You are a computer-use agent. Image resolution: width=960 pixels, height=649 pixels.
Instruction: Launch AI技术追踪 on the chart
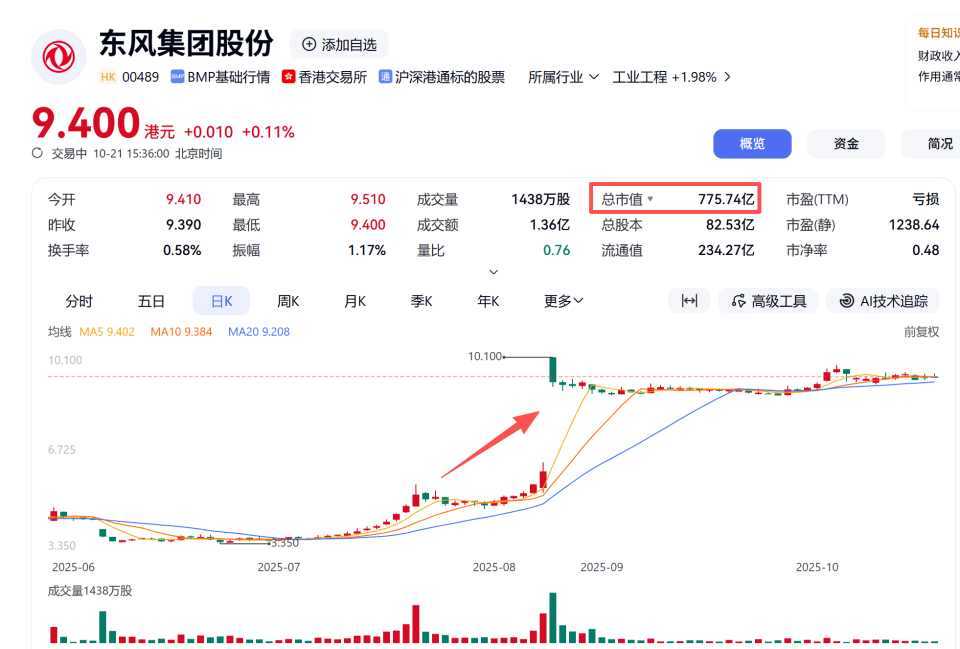[x=882, y=300]
